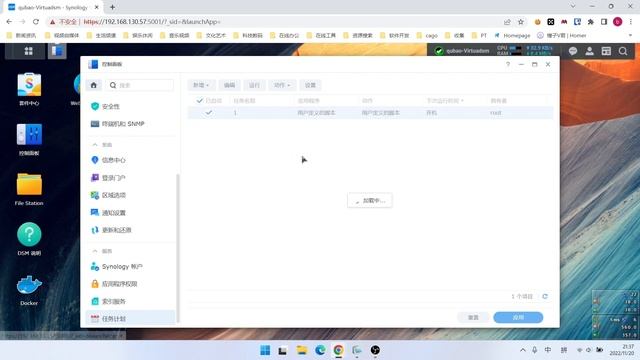Click the browser address bar URL

click(152, 22)
